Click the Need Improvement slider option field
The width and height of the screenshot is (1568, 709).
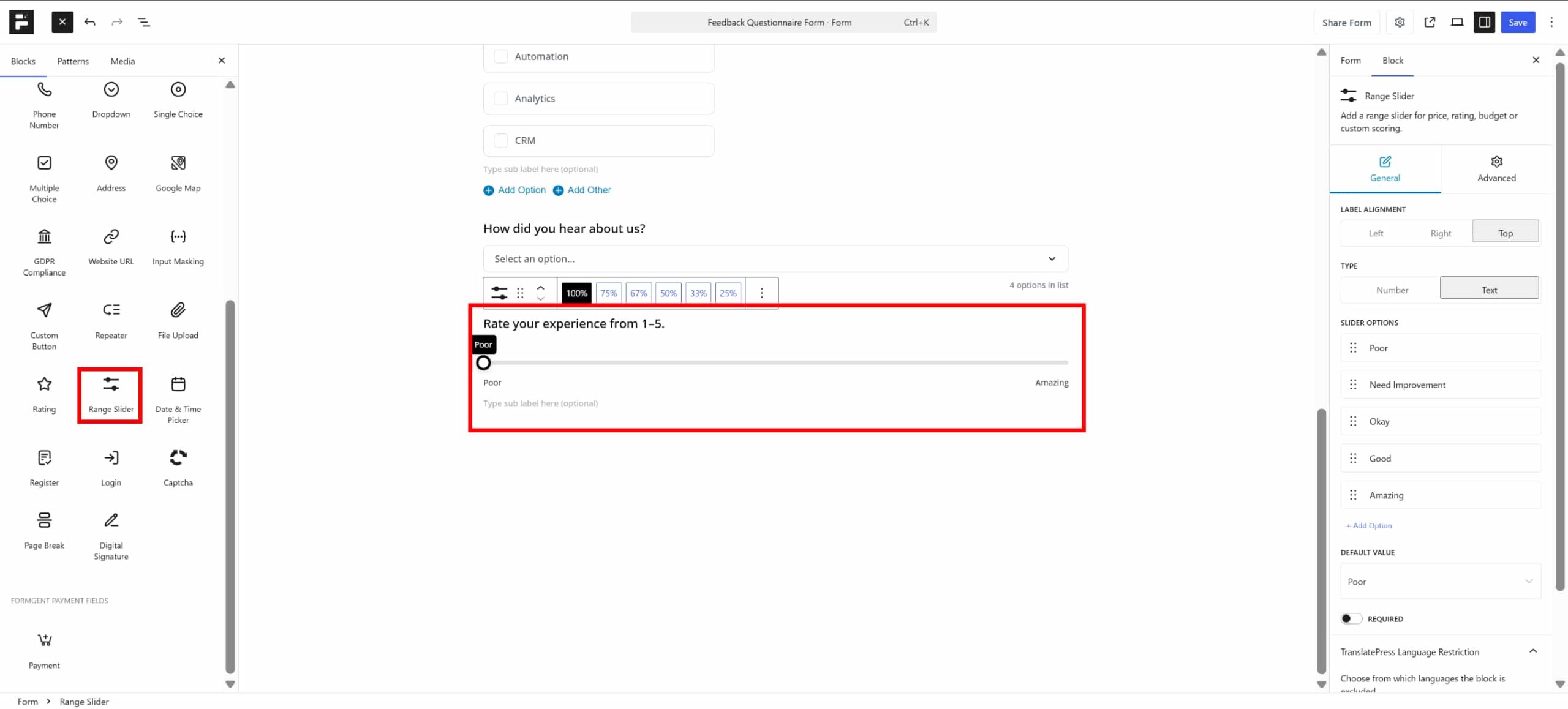point(1440,385)
